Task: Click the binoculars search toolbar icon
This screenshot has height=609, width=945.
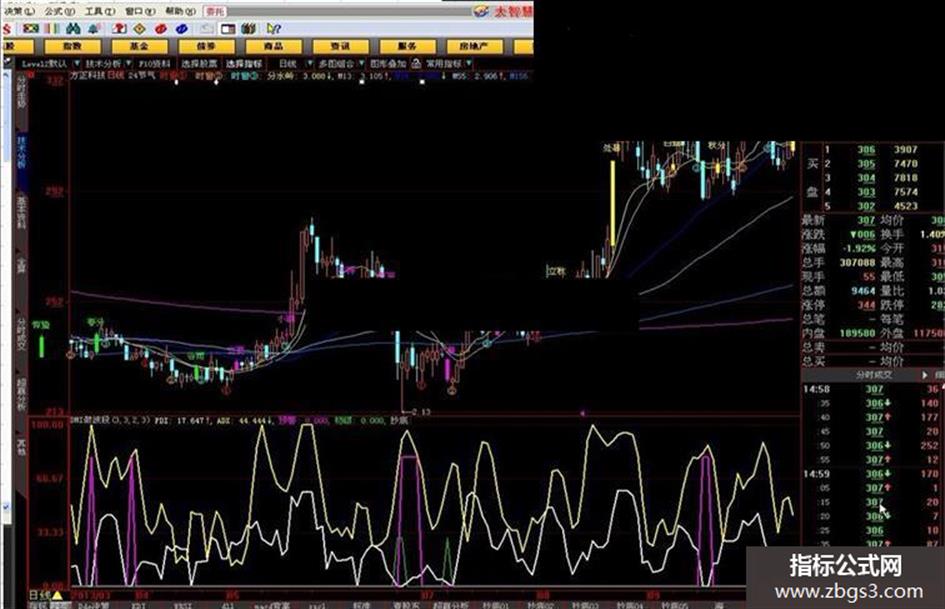Action: [x=74, y=28]
